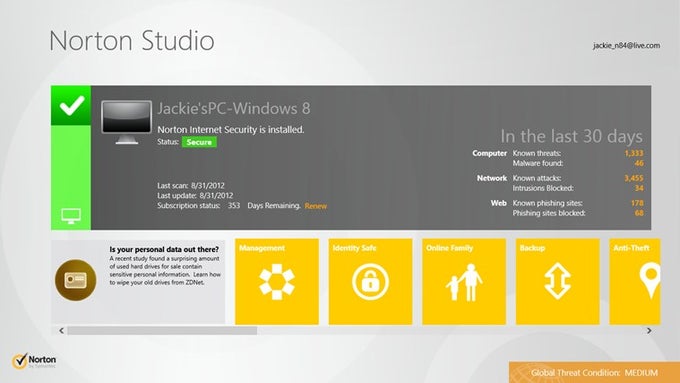This screenshot has width=680, height=383.
Task: Click 'In the last 30 days' heading
Action: pyautogui.click(x=572, y=136)
